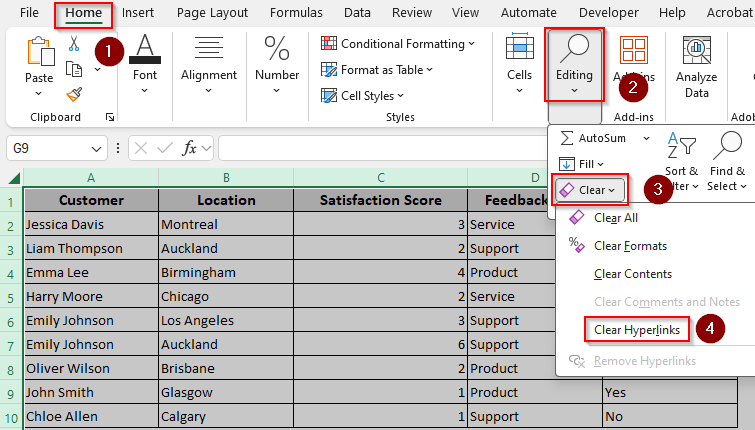
Task: Expand the Cell Styles dropdown arrow
Action: click(x=401, y=96)
